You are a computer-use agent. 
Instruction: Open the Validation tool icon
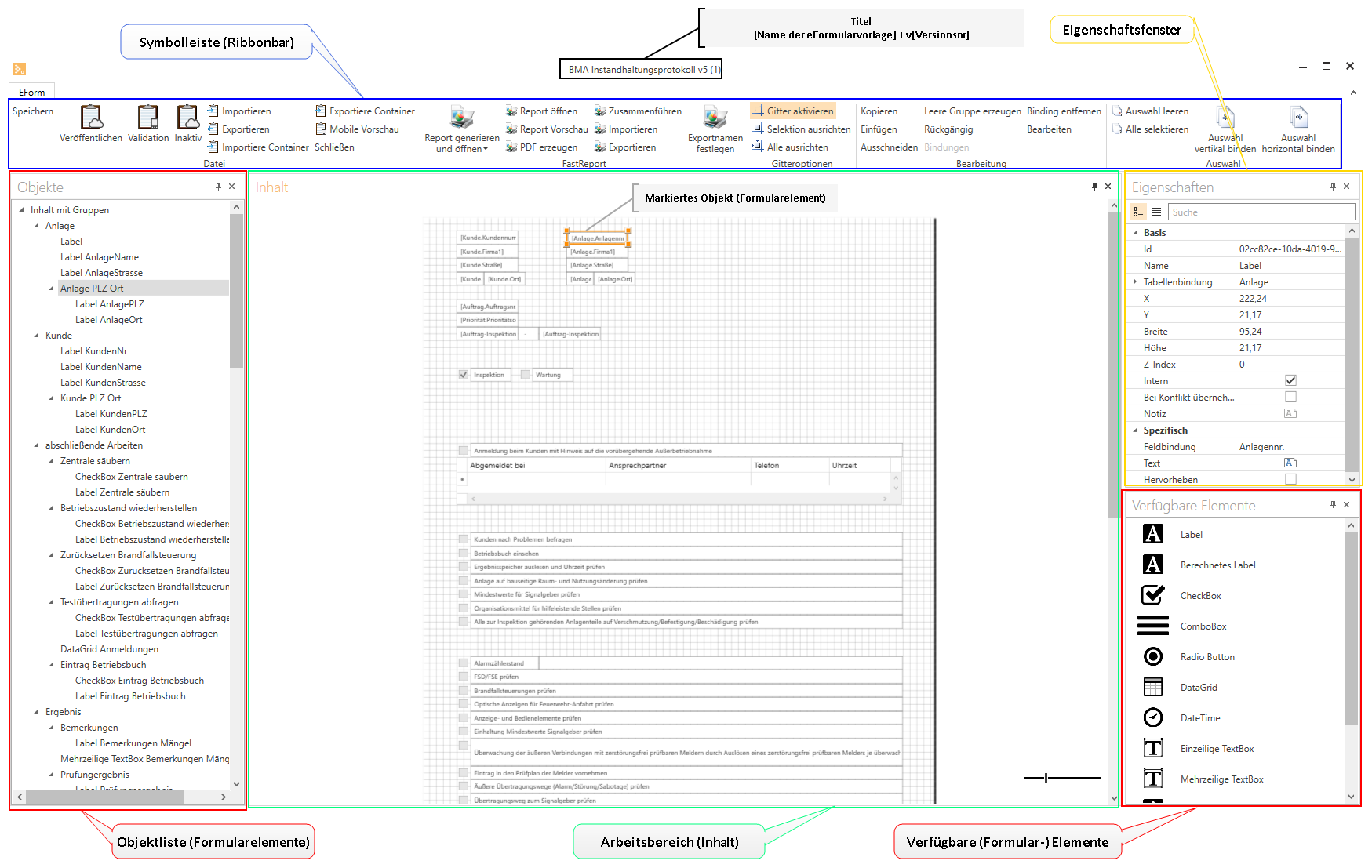click(147, 118)
